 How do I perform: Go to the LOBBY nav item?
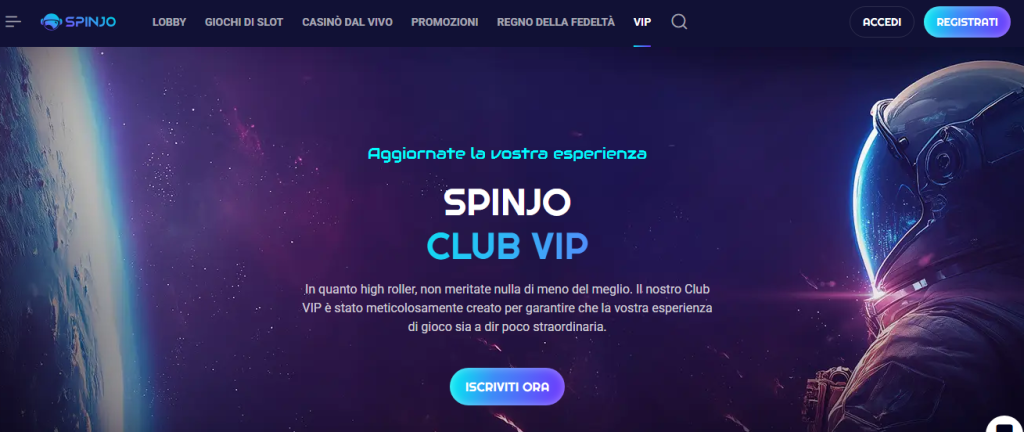169,22
